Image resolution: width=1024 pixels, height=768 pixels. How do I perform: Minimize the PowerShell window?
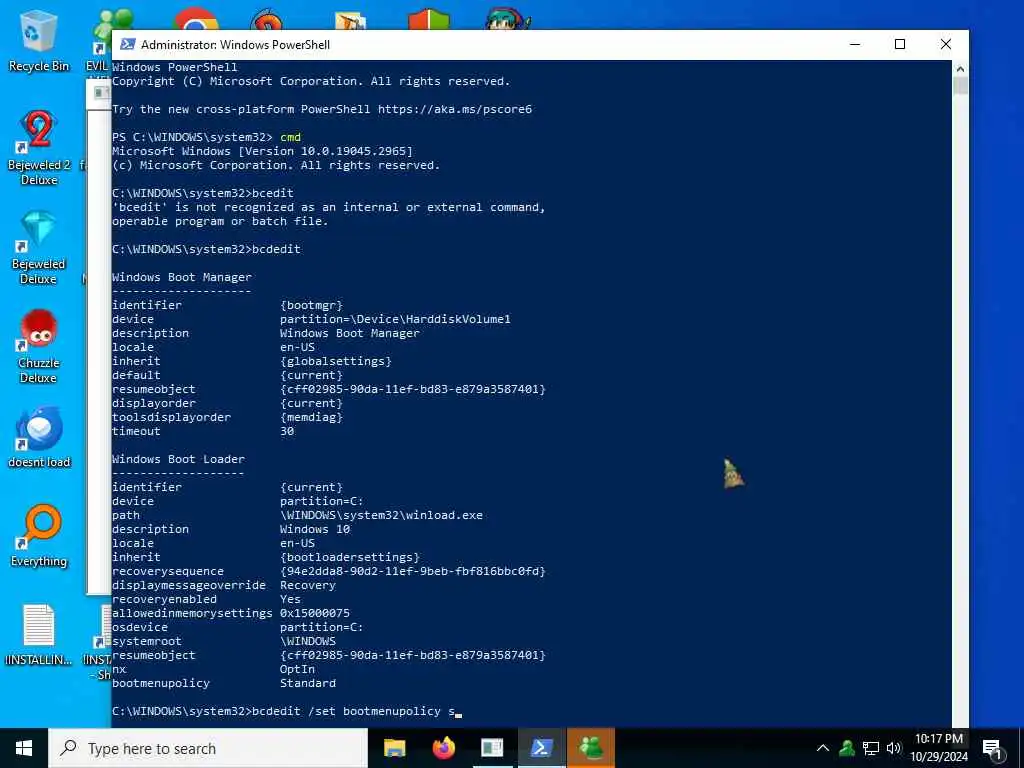[x=855, y=44]
